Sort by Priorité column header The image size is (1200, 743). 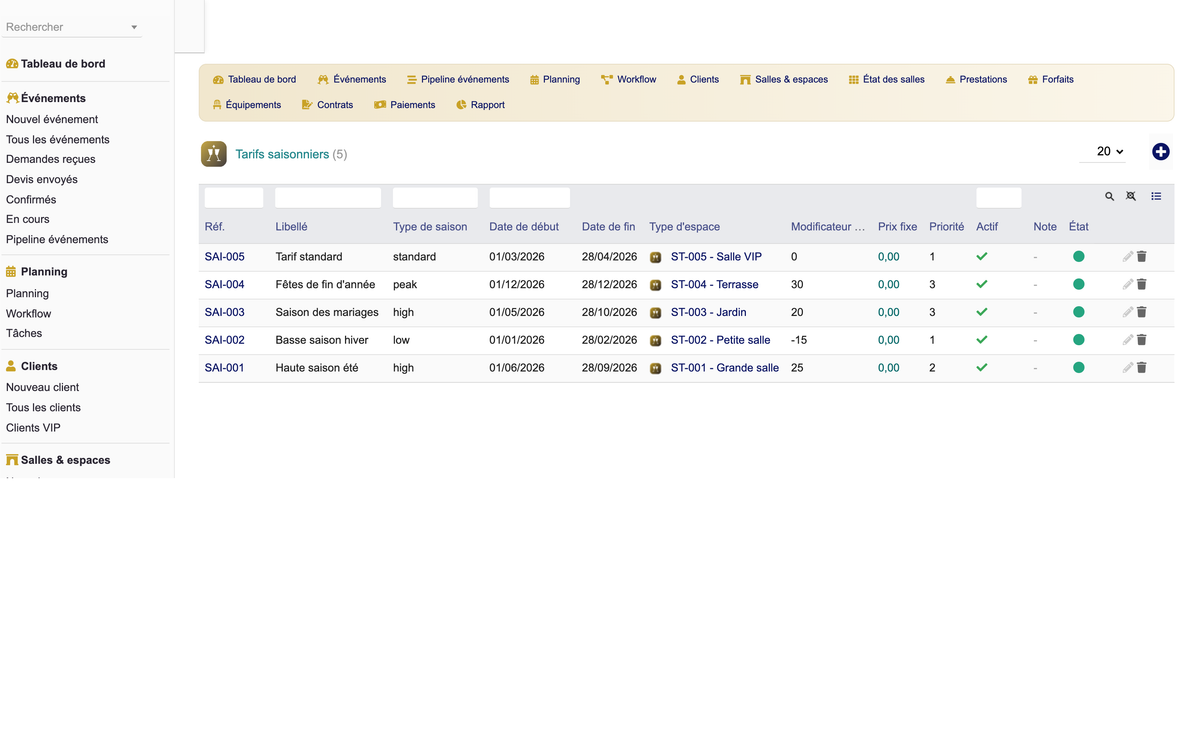947,227
